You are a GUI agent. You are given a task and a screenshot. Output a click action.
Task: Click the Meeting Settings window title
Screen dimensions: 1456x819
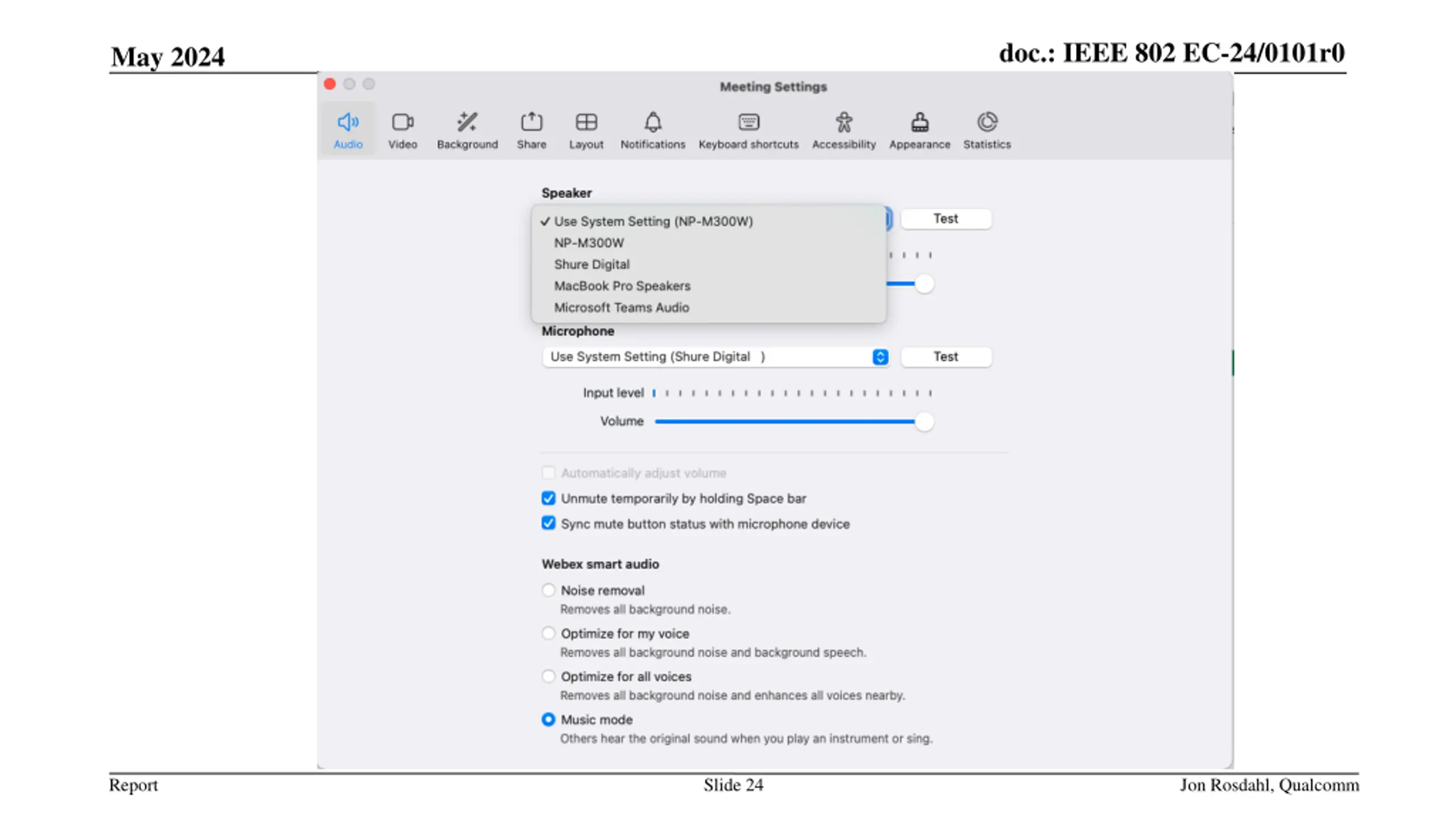pos(773,87)
